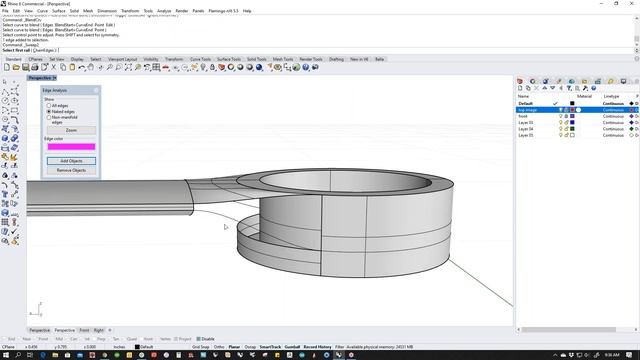Click the blue Render sphere icon
Screen dimensions: 640x360
[x=259, y=67]
